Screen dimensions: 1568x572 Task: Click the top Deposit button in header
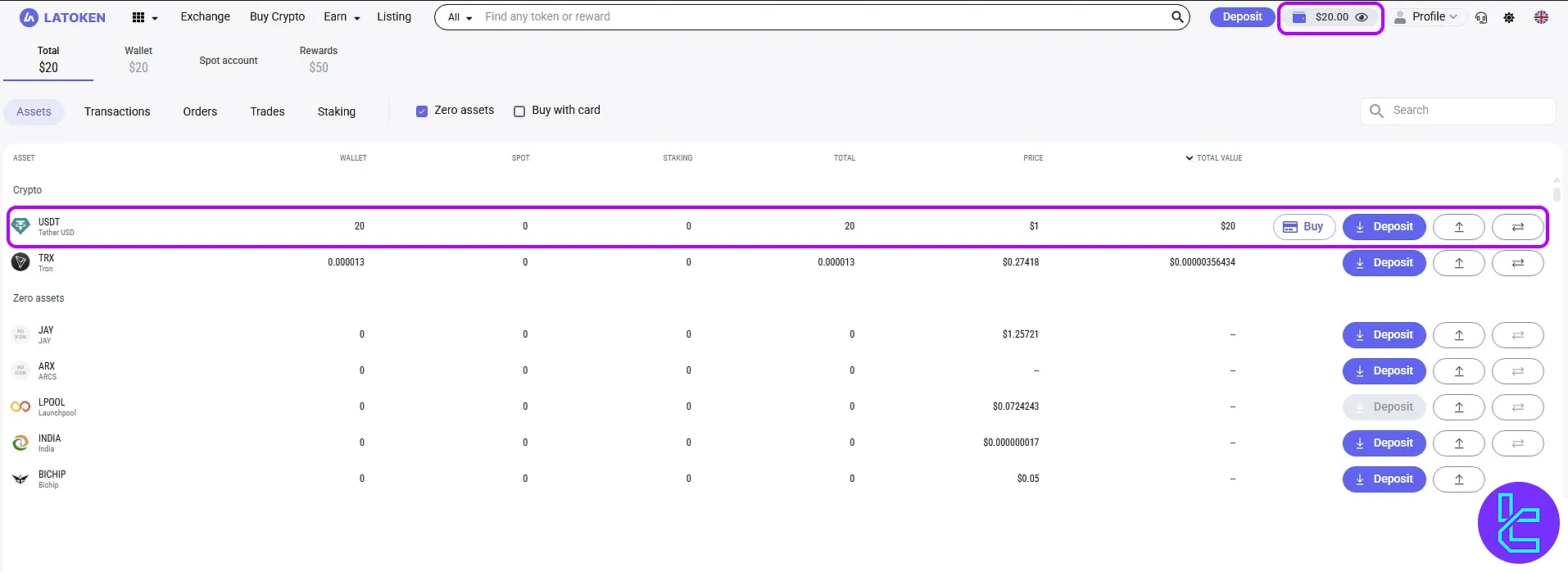pyautogui.click(x=1242, y=16)
